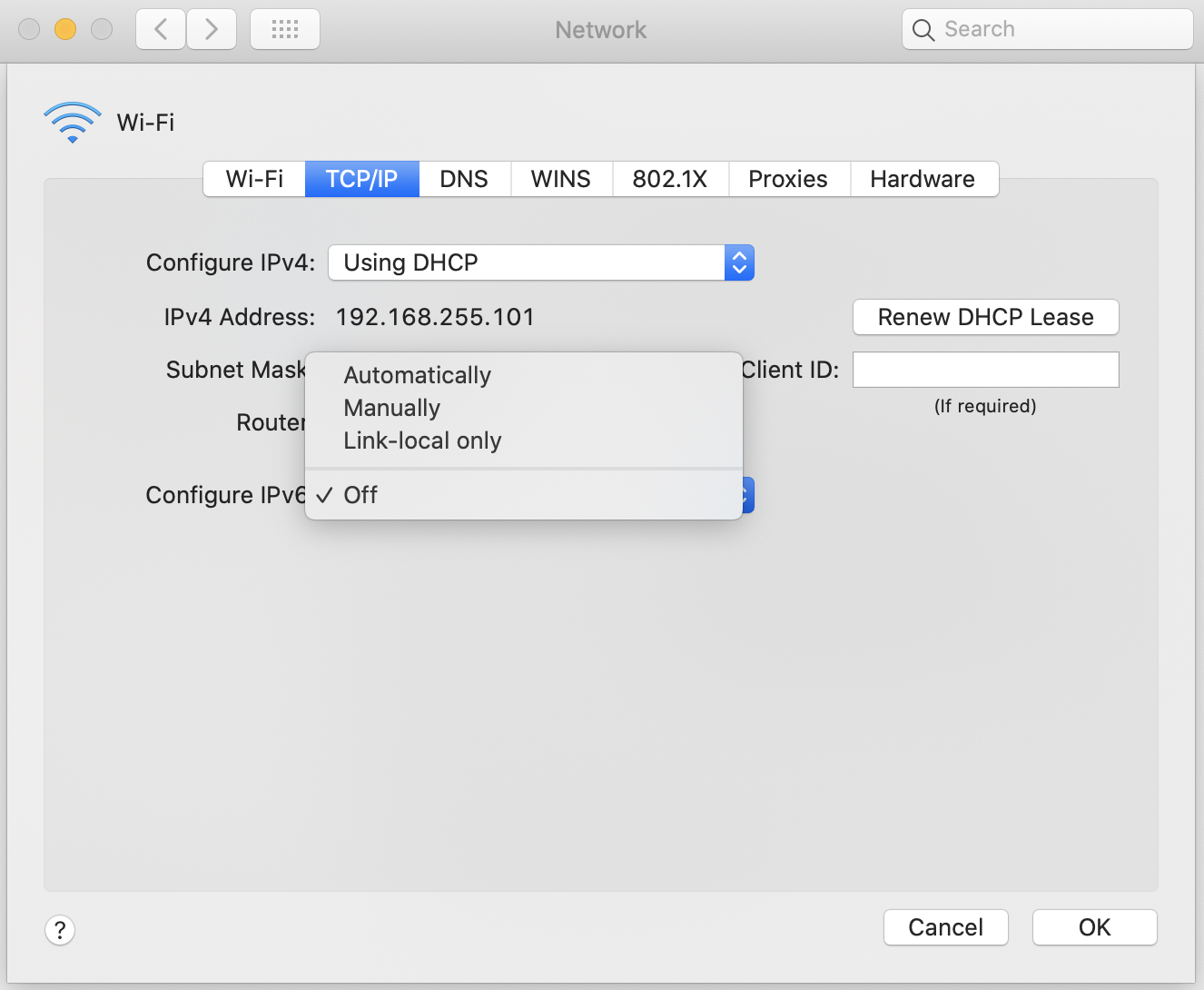1204x990 pixels.
Task: Click the Renew DHCP Lease button
Action: 985,317
